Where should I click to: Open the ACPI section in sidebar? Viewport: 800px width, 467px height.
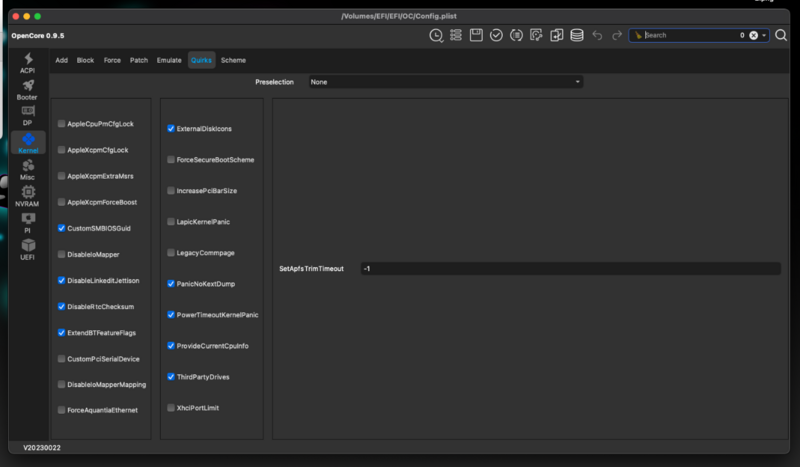click(x=27, y=63)
